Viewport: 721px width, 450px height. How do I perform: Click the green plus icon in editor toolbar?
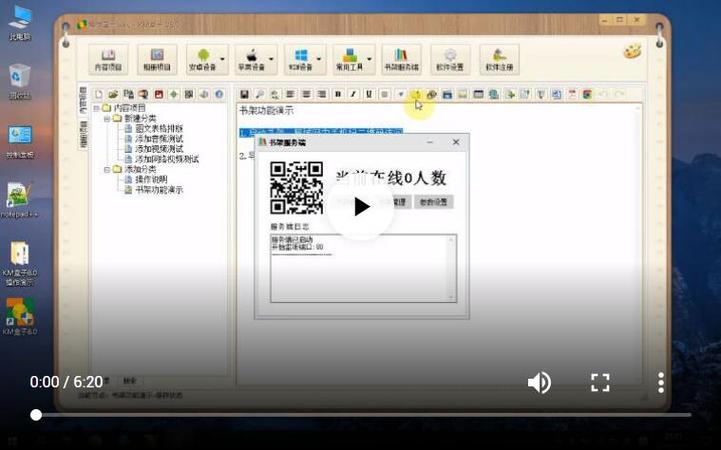[509, 94]
